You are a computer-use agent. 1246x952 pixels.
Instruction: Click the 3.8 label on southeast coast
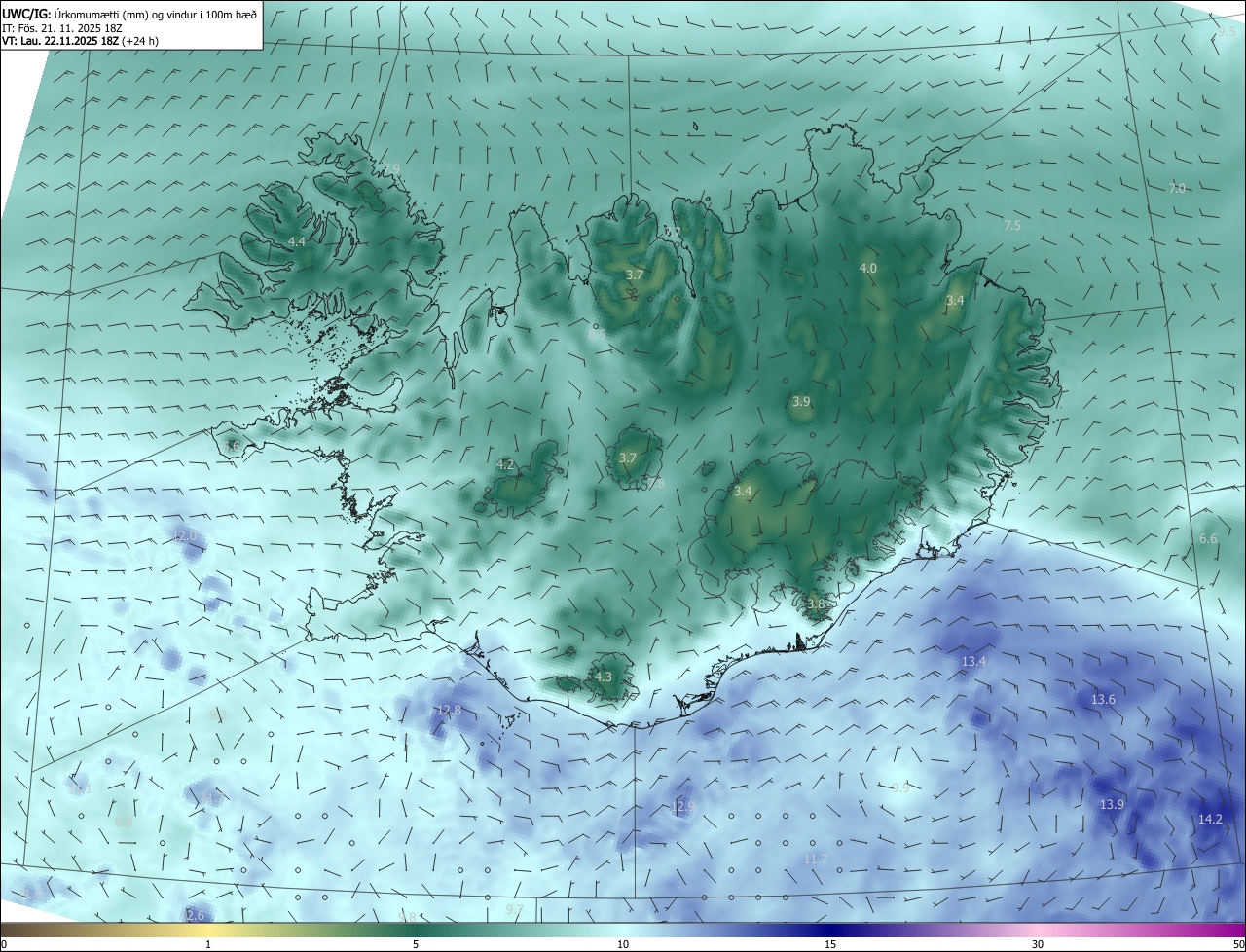tap(816, 604)
